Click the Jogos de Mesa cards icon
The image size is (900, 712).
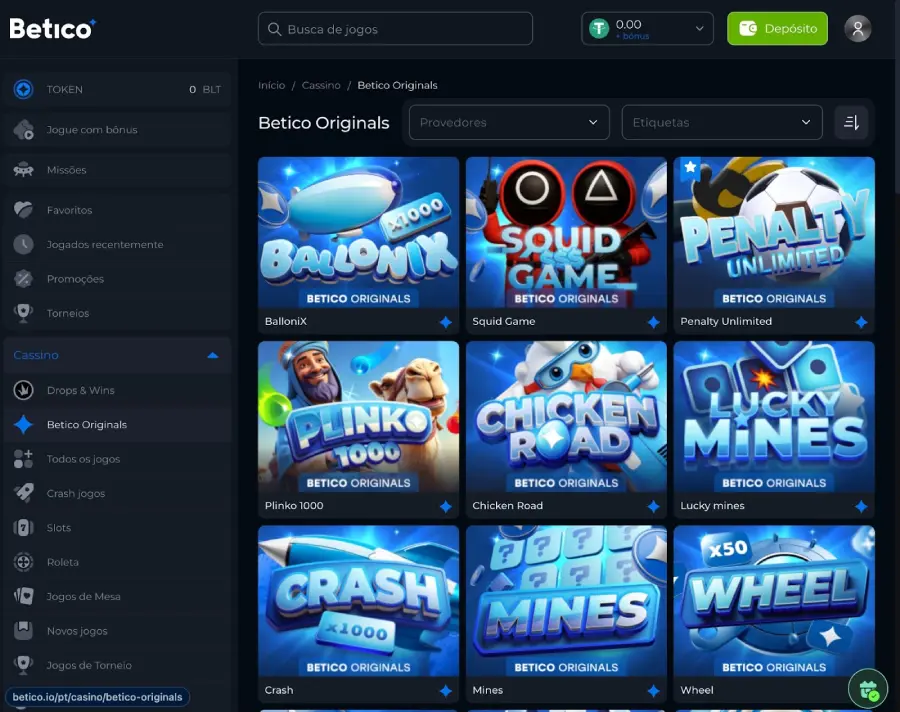[x=24, y=597]
